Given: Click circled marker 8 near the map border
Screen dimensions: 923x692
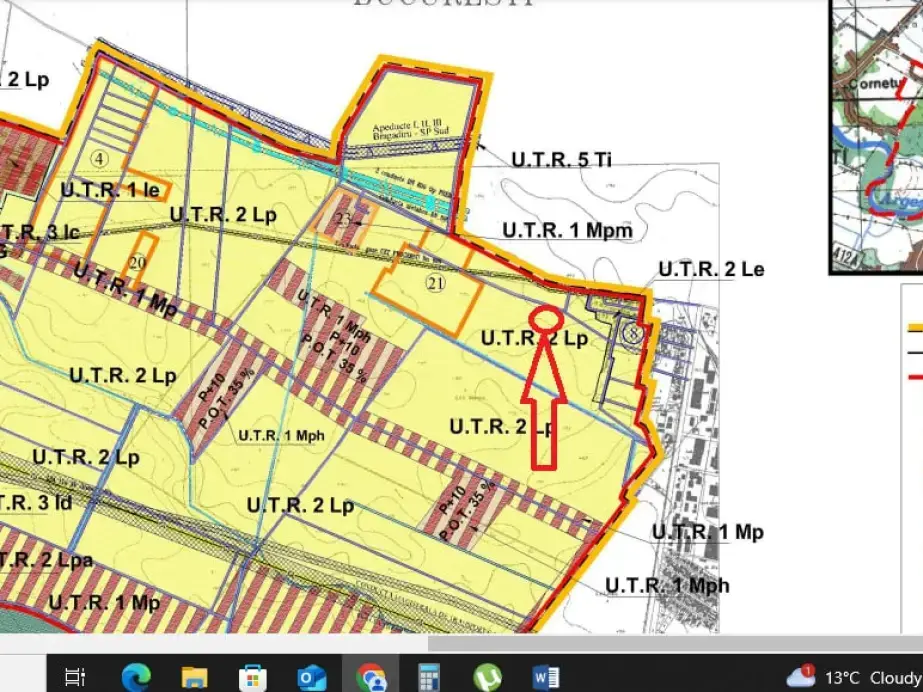Looking at the screenshot, I should [x=633, y=333].
